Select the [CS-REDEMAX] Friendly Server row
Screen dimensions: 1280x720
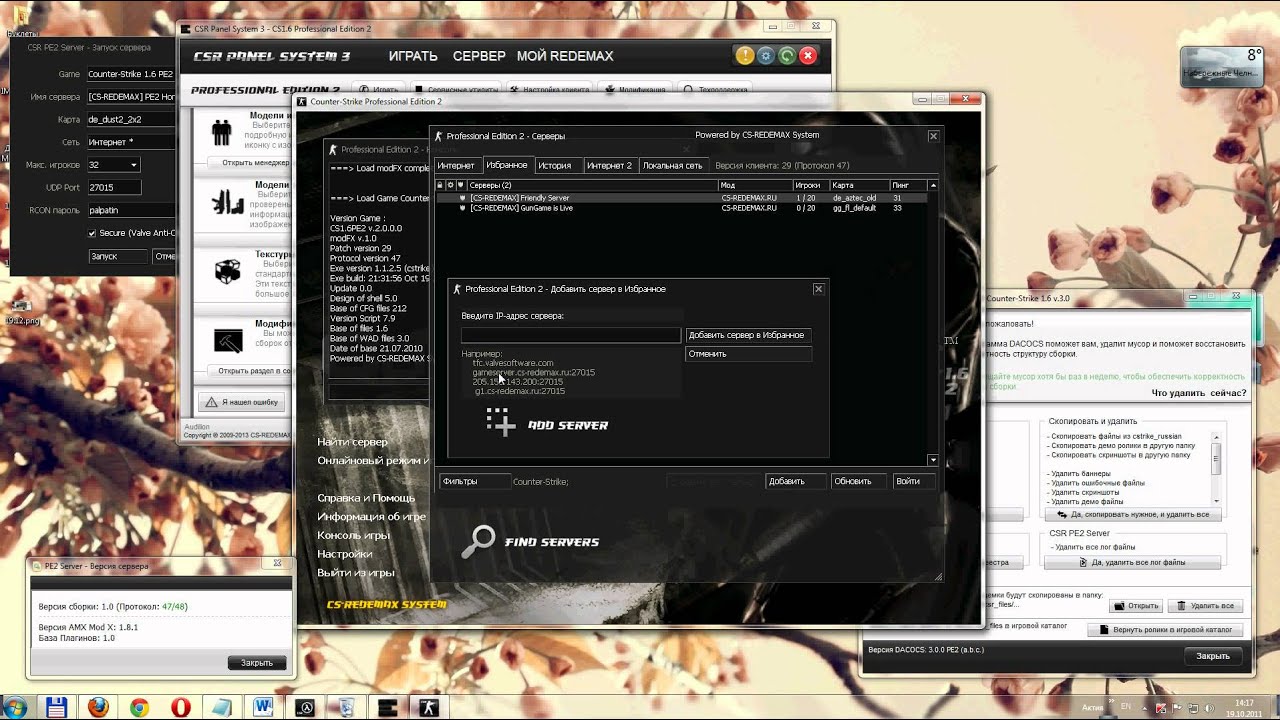(x=681, y=198)
